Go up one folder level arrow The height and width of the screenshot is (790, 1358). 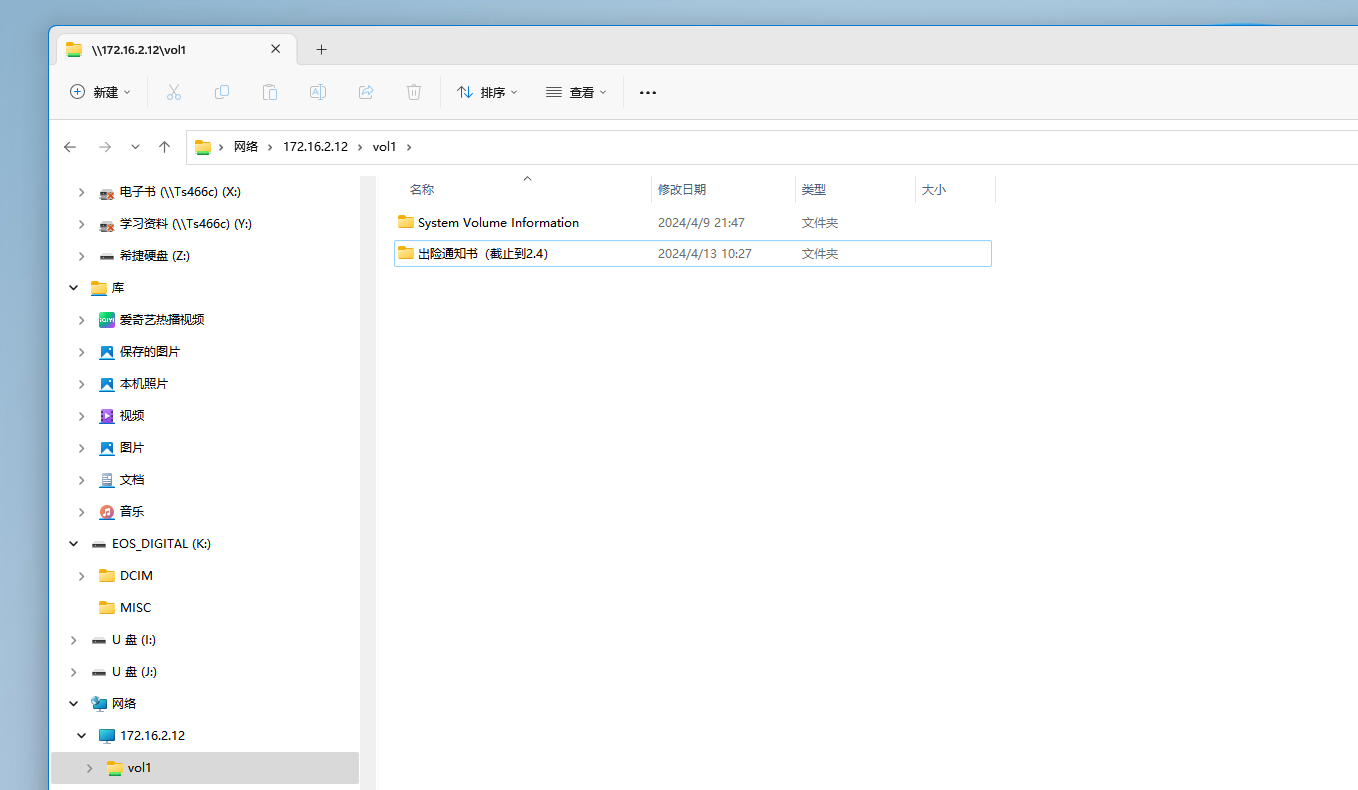click(165, 147)
